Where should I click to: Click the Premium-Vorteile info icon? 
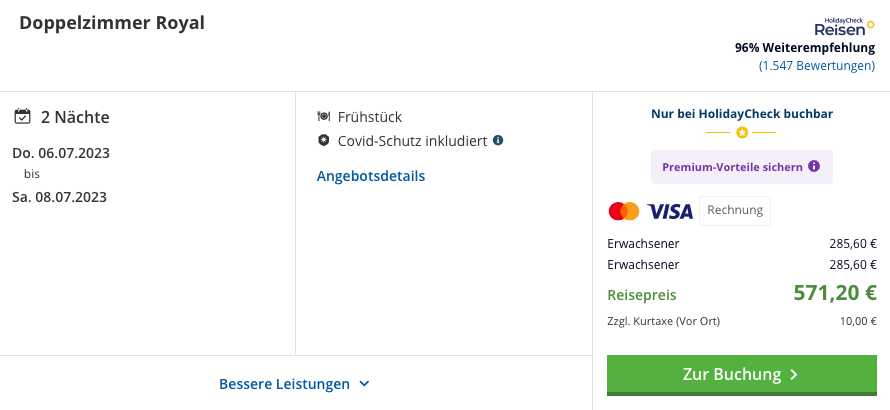pyautogui.click(x=814, y=166)
